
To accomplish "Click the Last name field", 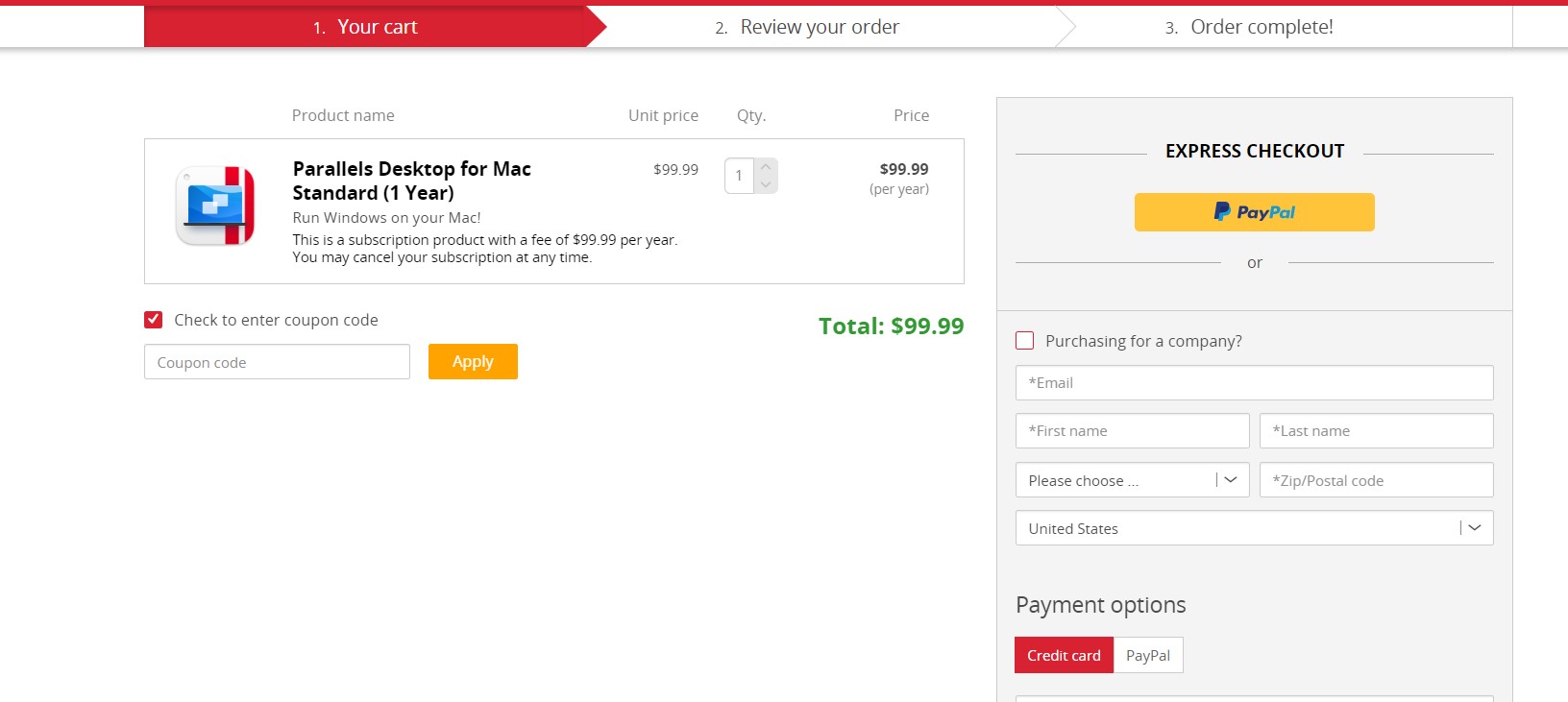I will (x=1376, y=431).
